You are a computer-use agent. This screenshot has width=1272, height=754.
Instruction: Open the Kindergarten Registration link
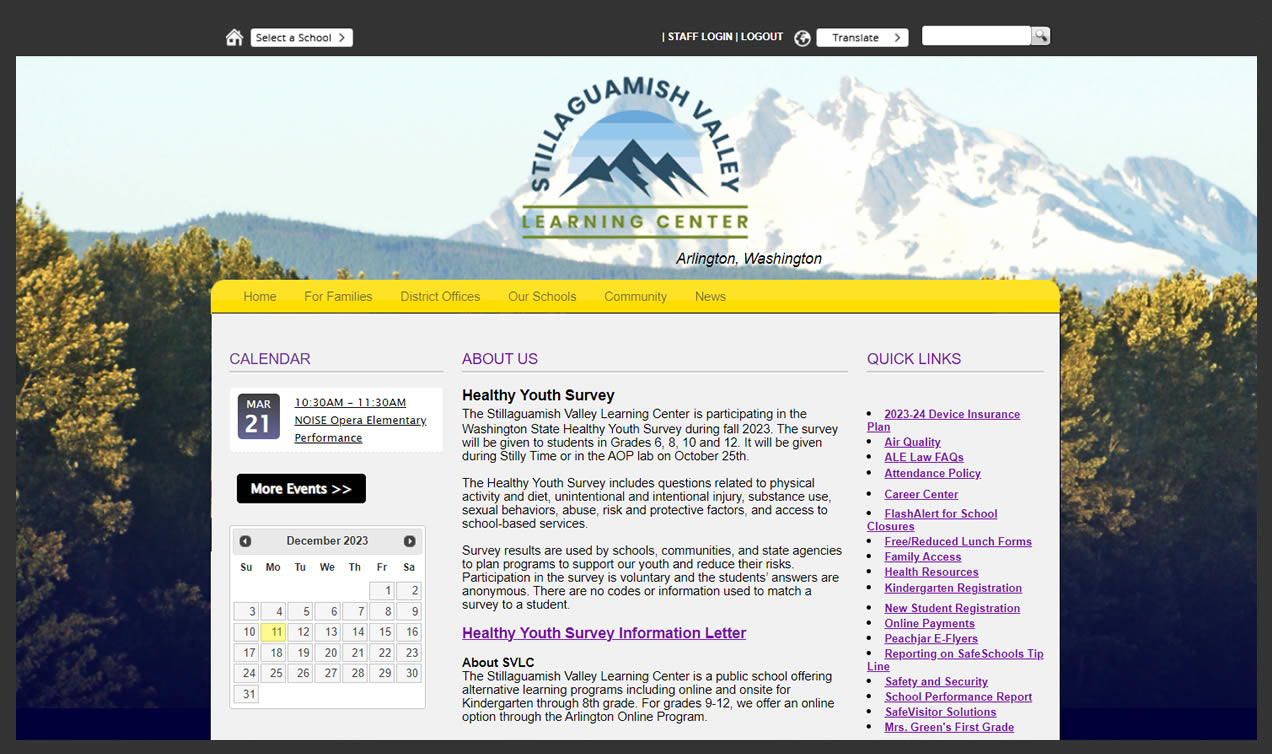tap(953, 588)
